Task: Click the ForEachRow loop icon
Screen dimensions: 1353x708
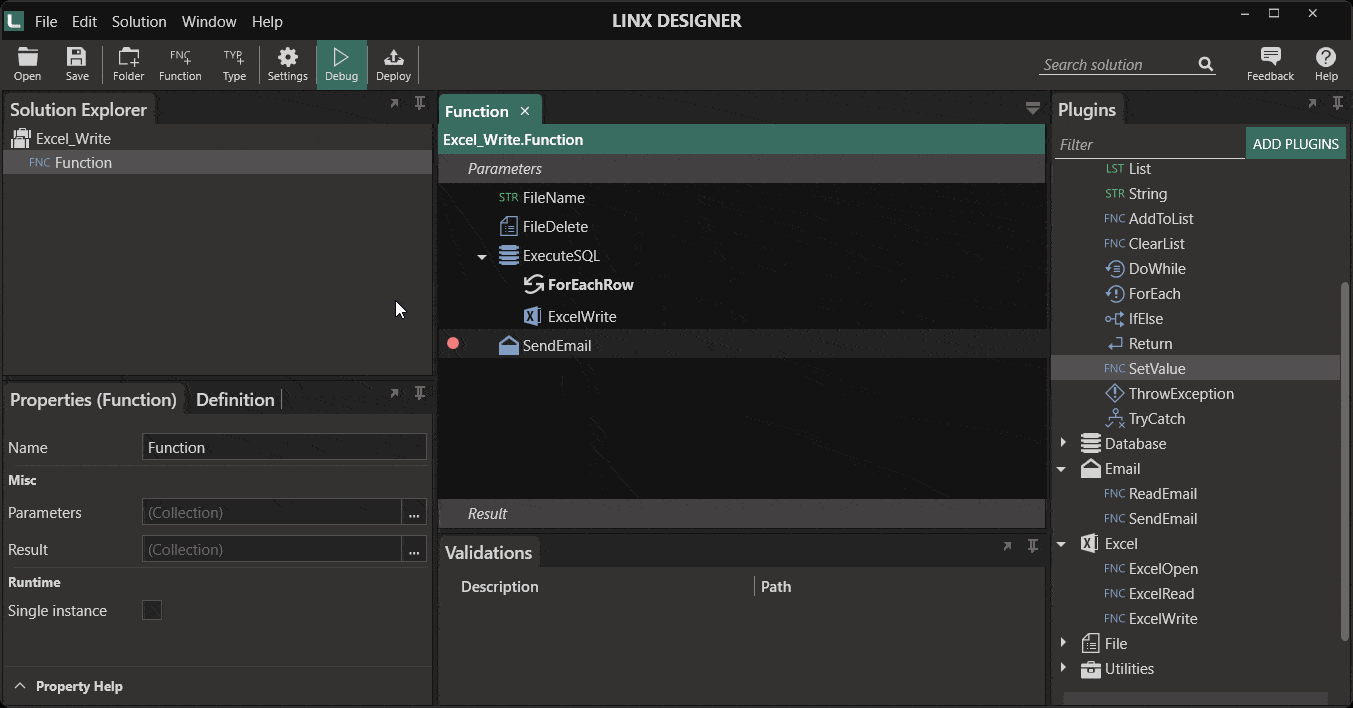Action: point(533,285)
